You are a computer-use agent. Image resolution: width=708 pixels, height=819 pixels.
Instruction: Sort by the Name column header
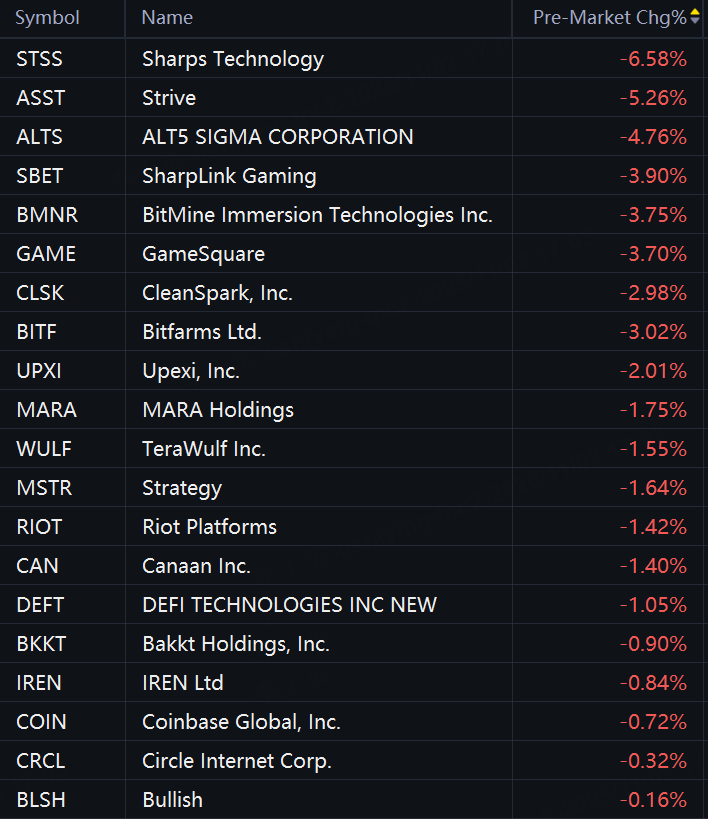(x=167, y=18)
